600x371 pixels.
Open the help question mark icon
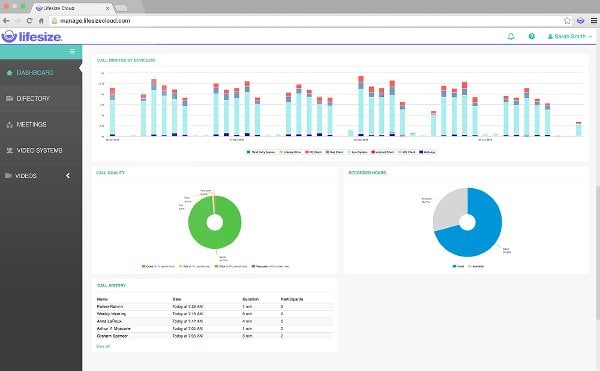532,36
